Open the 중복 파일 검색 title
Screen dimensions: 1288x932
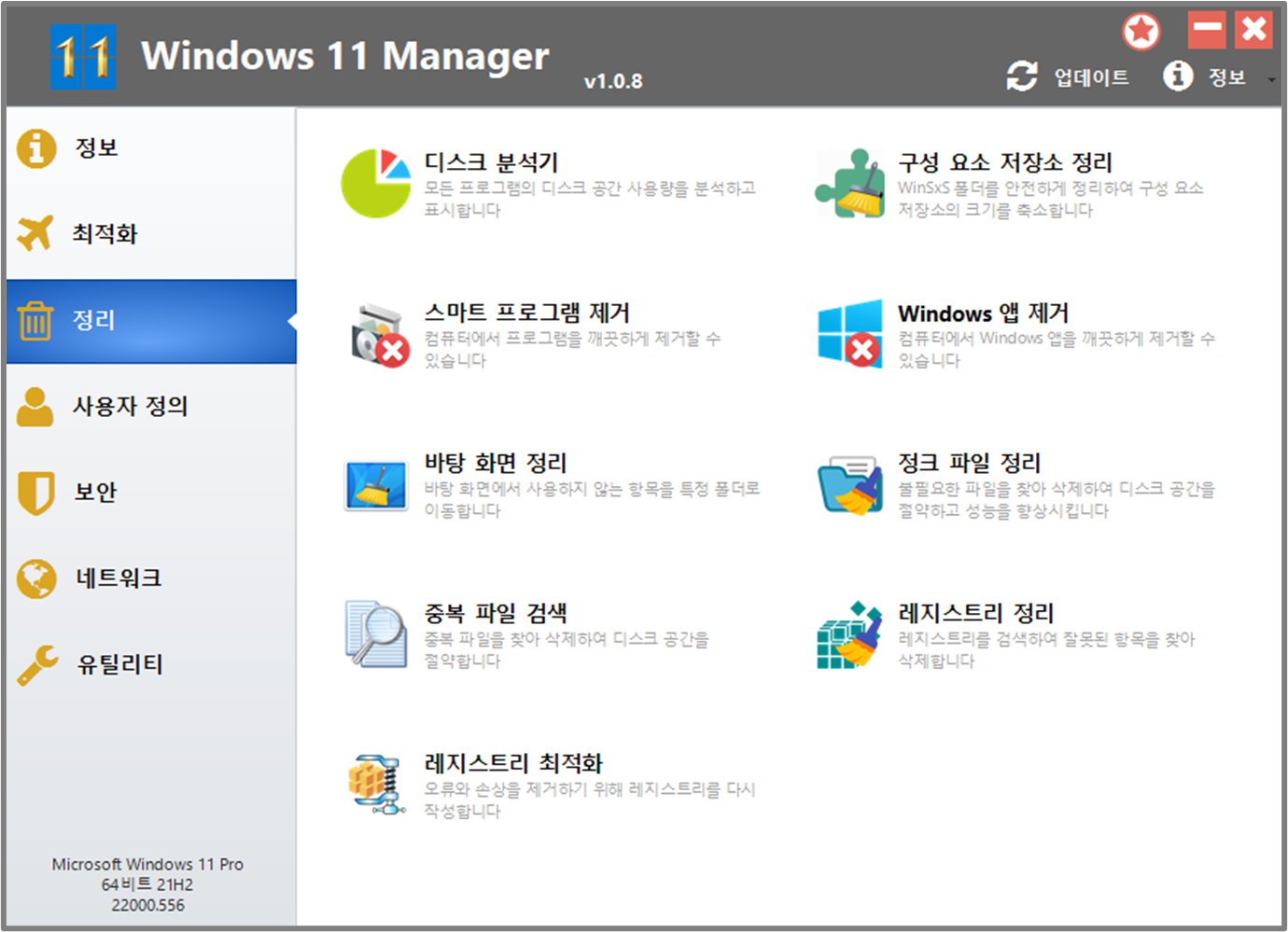coord(496,613)
